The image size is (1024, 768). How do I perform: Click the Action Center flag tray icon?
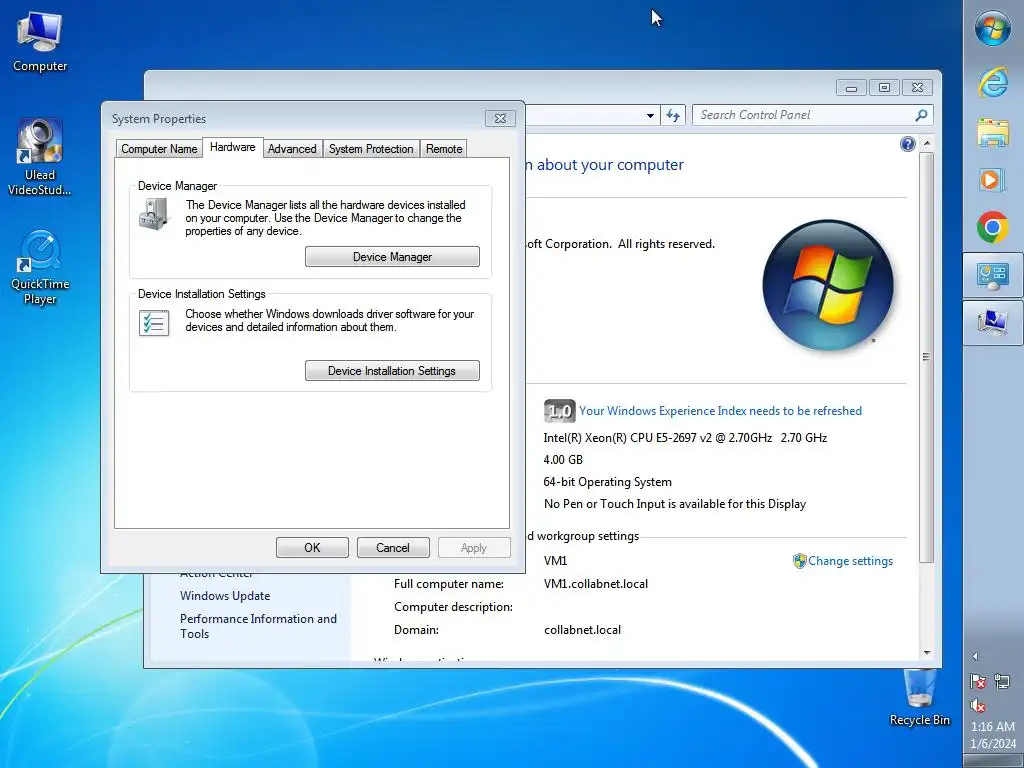[978, 681]
